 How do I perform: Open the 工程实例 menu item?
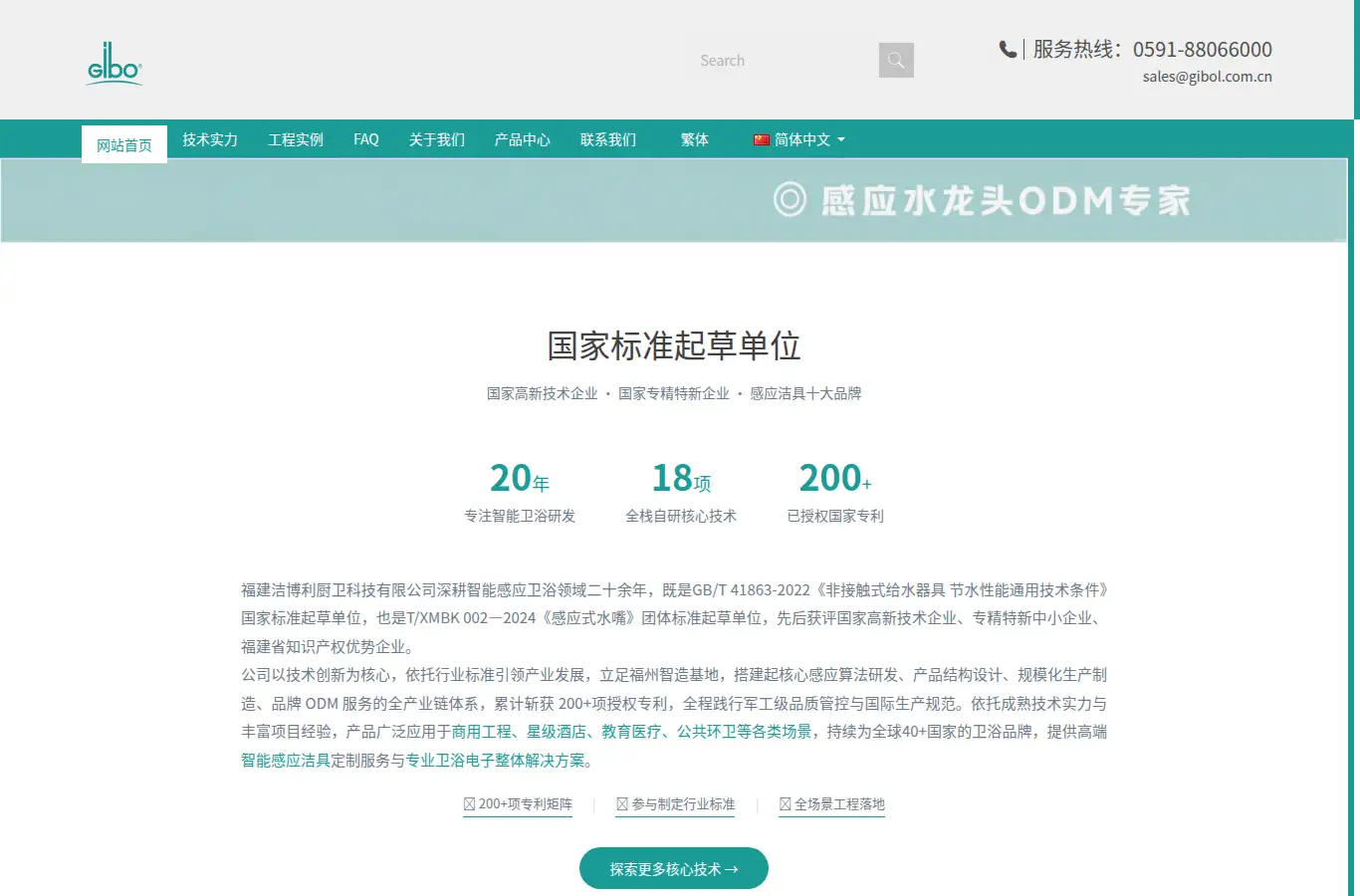(x=296, y=139)
